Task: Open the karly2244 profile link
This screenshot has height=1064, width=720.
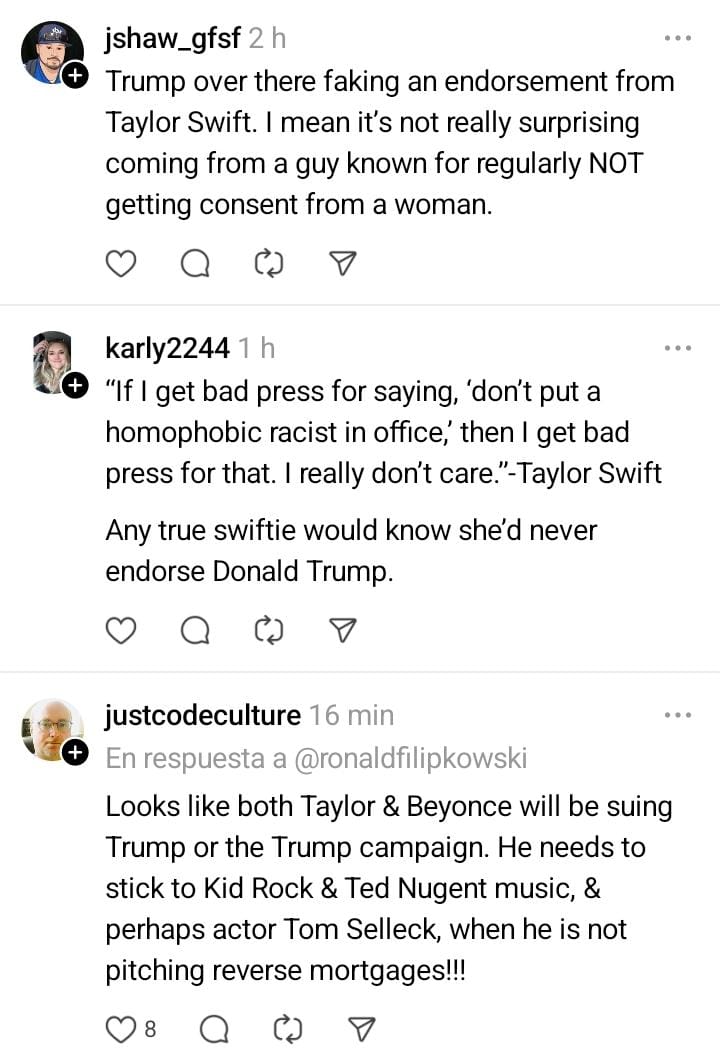Action: (167, 348)
